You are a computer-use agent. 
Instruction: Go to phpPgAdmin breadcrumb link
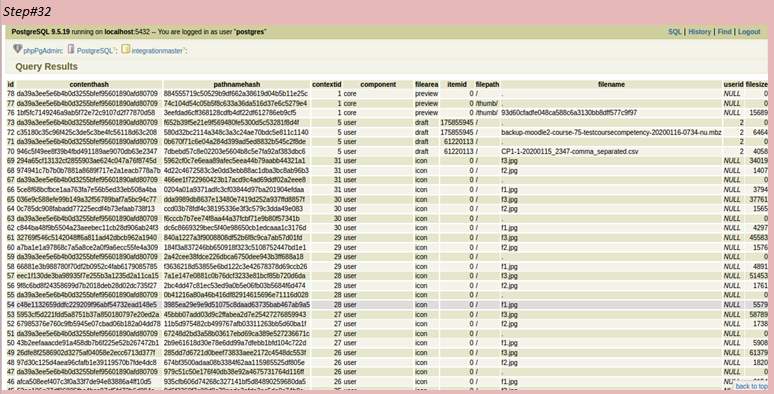[42, 50]
